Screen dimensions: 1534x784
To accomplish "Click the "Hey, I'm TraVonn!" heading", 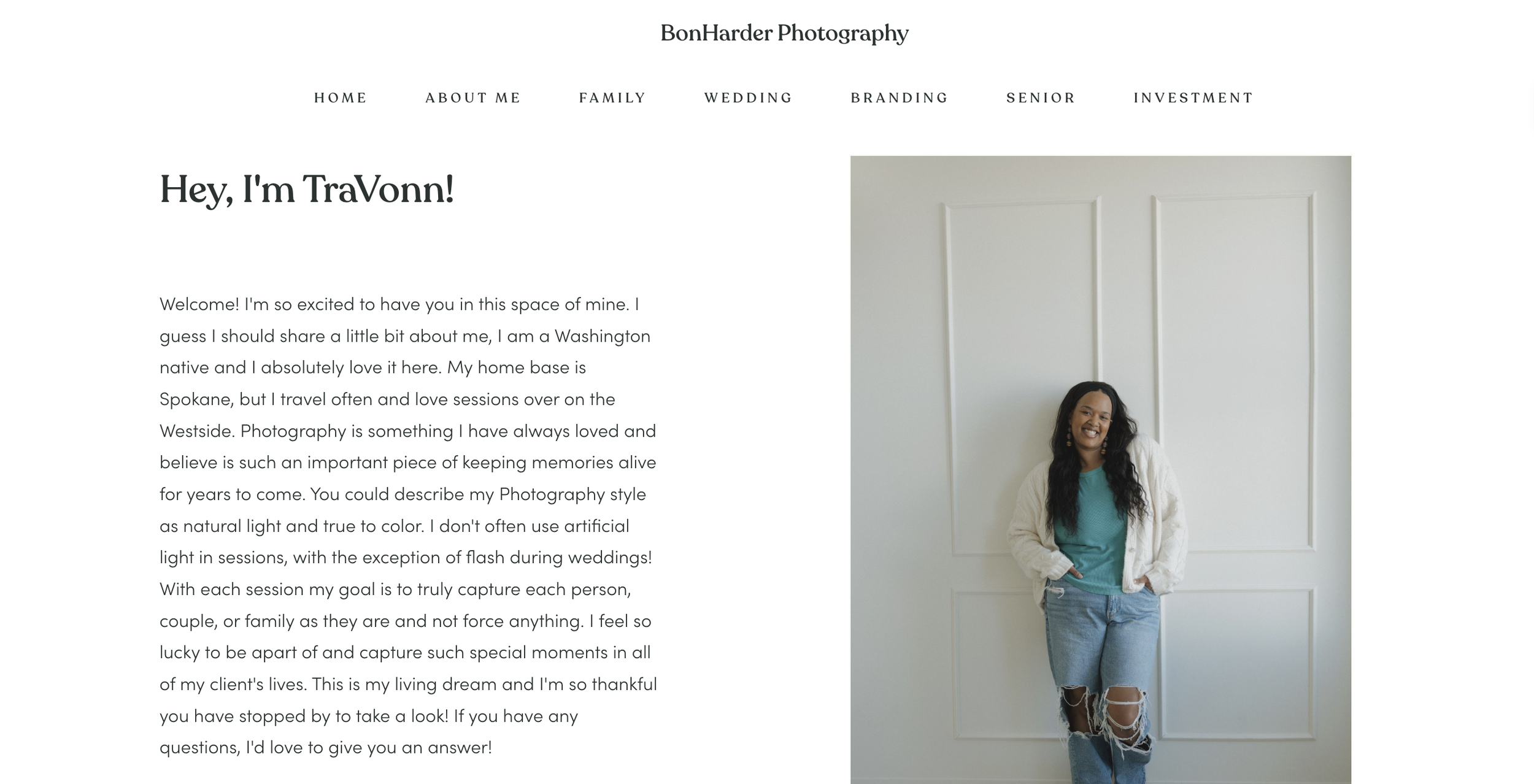I will tap(307, 189).
